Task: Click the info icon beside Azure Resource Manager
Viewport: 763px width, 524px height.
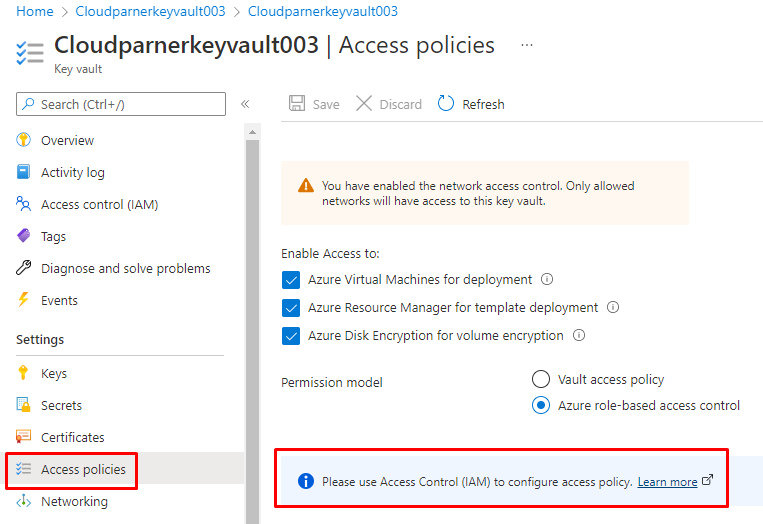Action: point(613,308)
